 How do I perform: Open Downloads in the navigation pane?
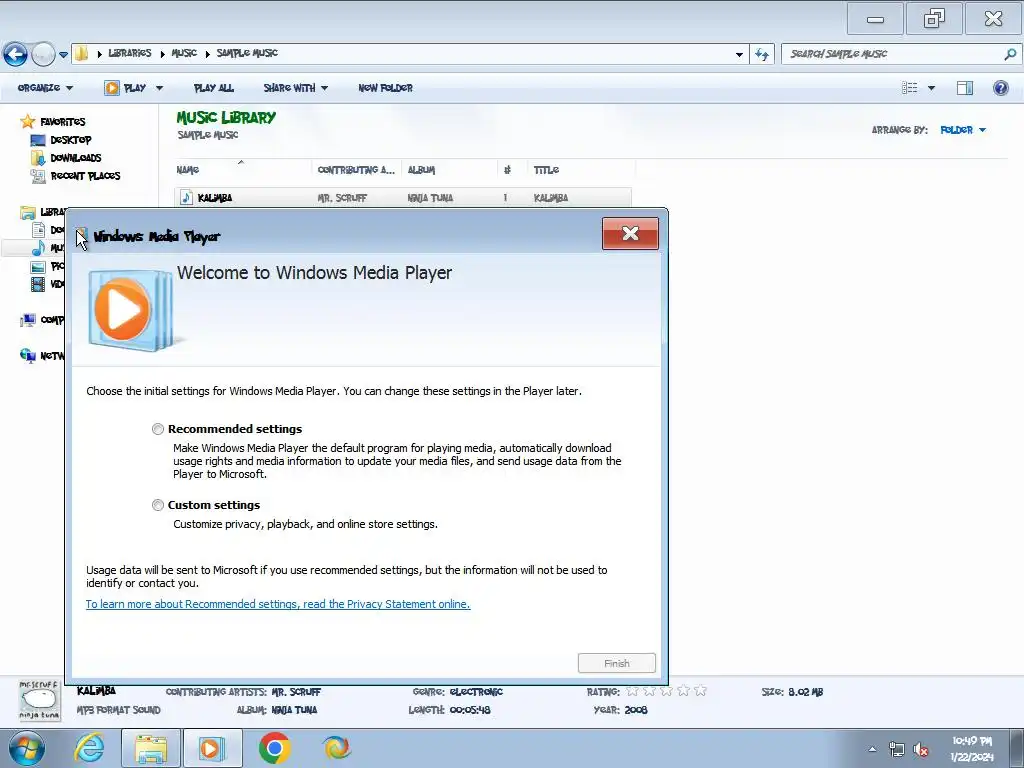coord(76,157)
